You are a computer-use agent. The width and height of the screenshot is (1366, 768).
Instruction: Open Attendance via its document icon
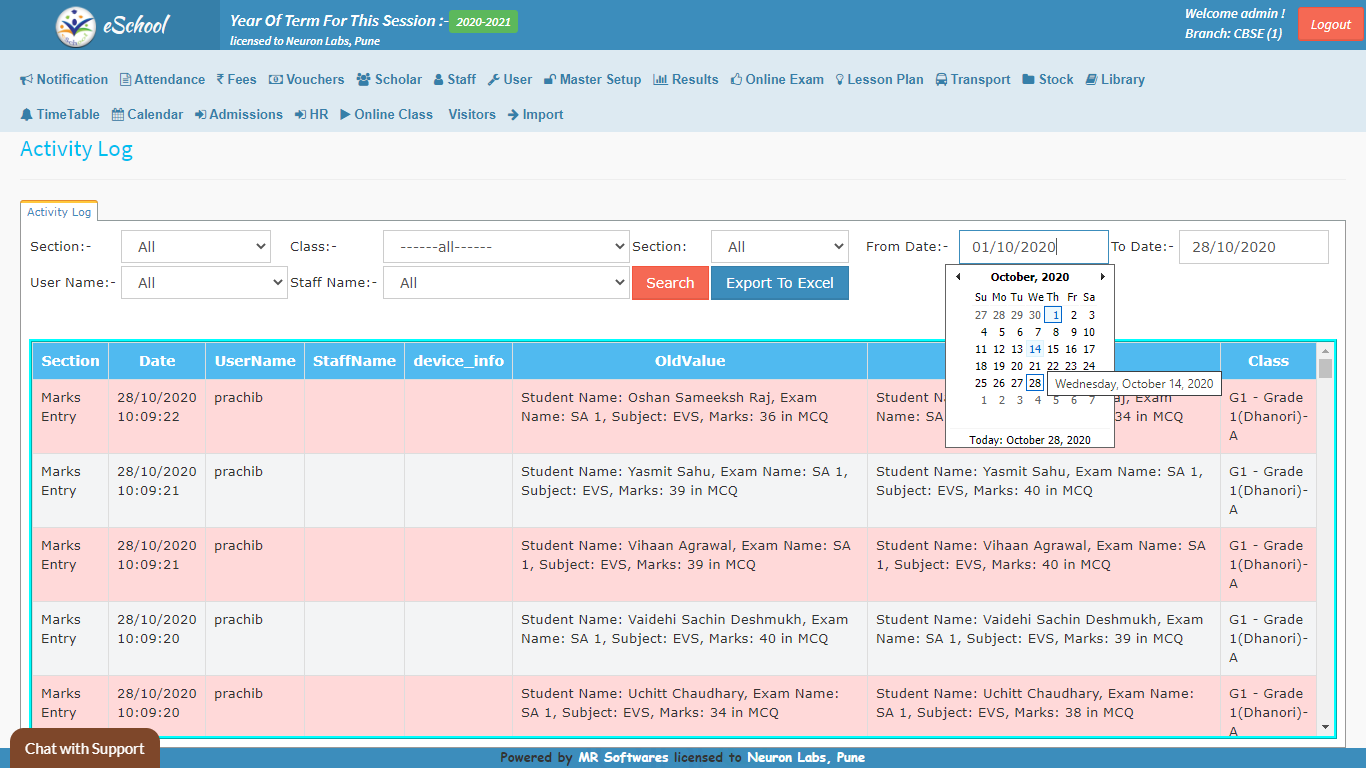pyautogui.click(x=125, y=80)
